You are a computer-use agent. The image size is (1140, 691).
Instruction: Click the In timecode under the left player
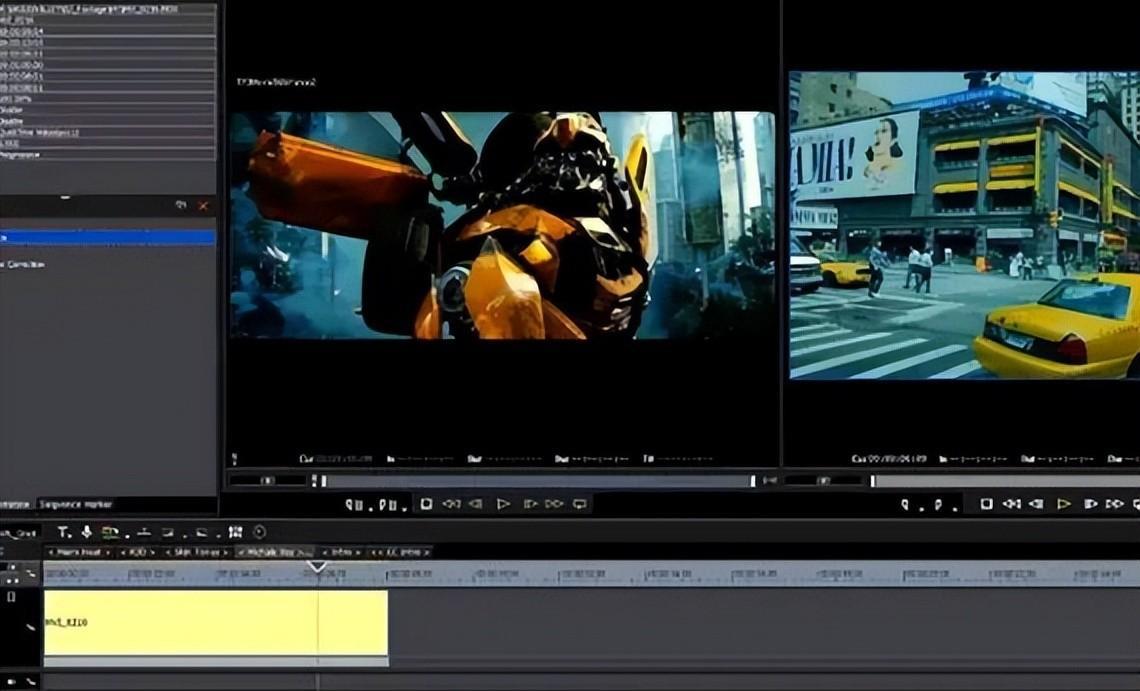pos(420,459)
